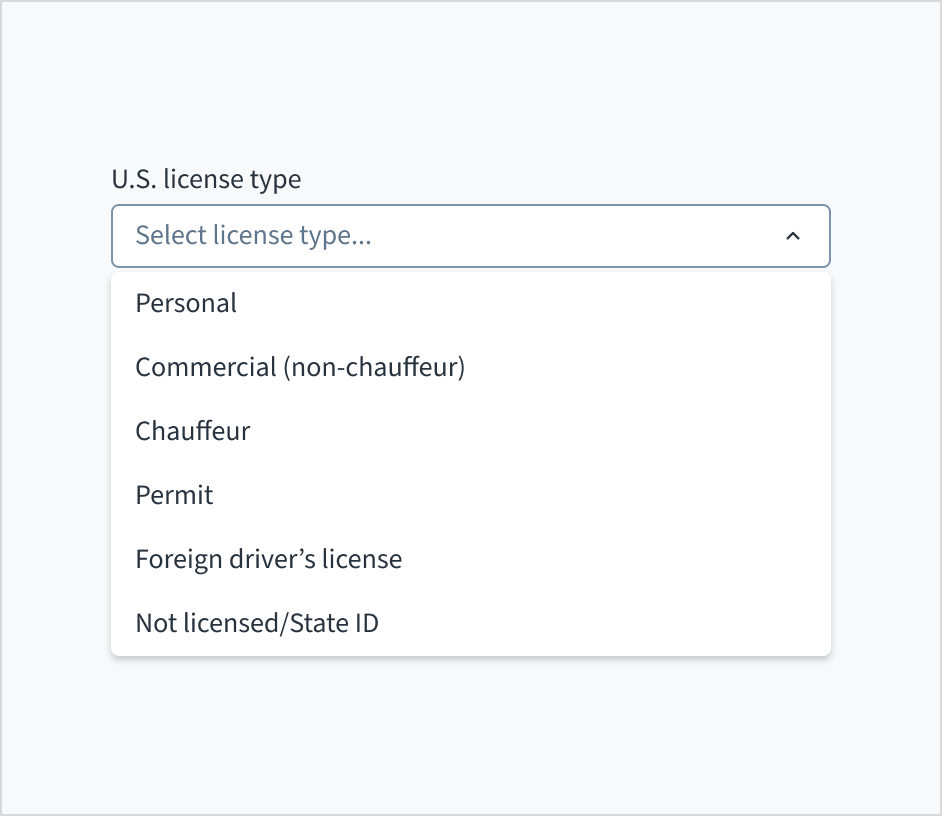This screenshot has width=942, height=816.
Task: Pick the Chauffeur license type
Action: [193, 431]
